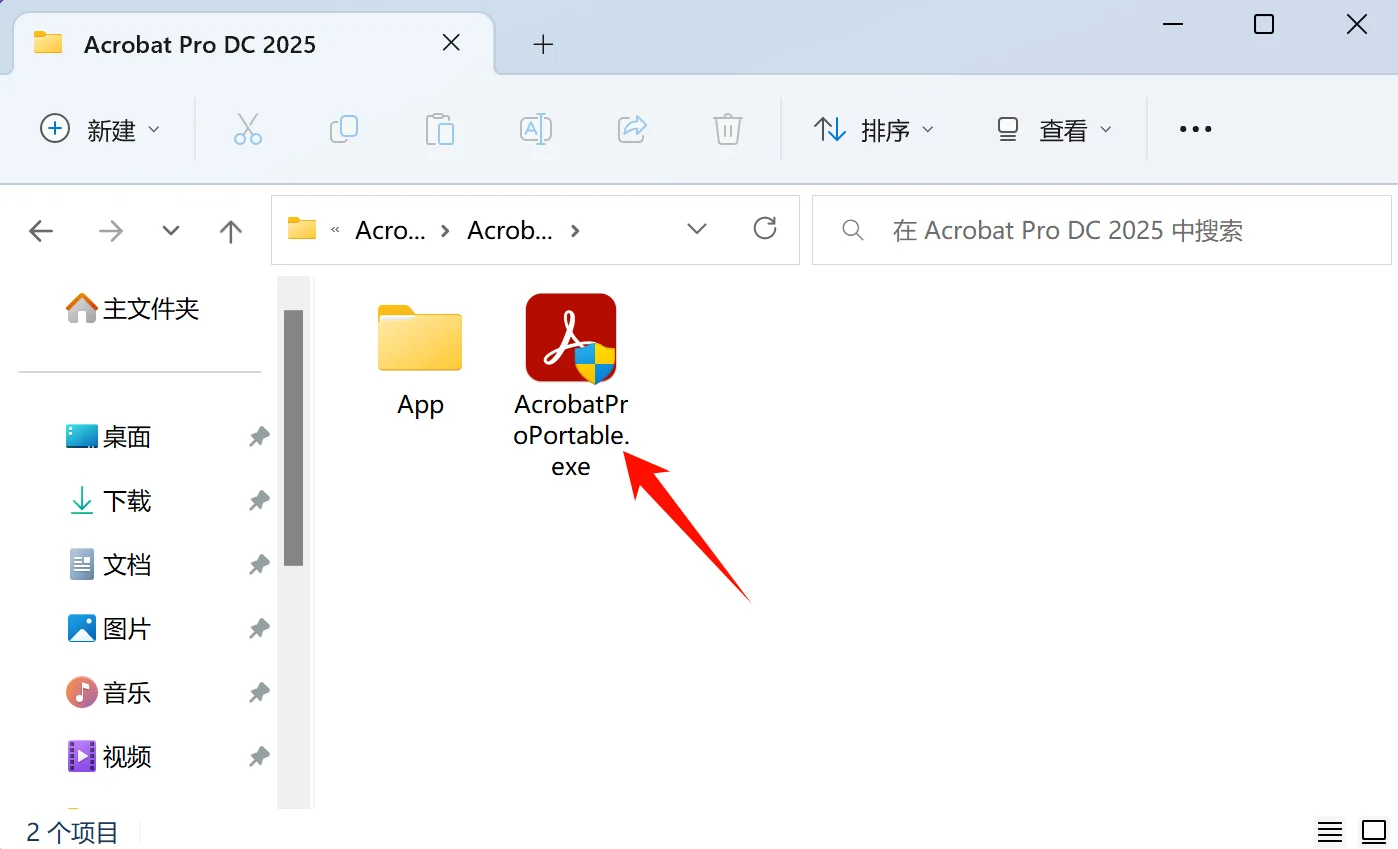This screenshot has height=849, width=1398.
Task: Refresh the current folder
Action: [x=765, y=229]
